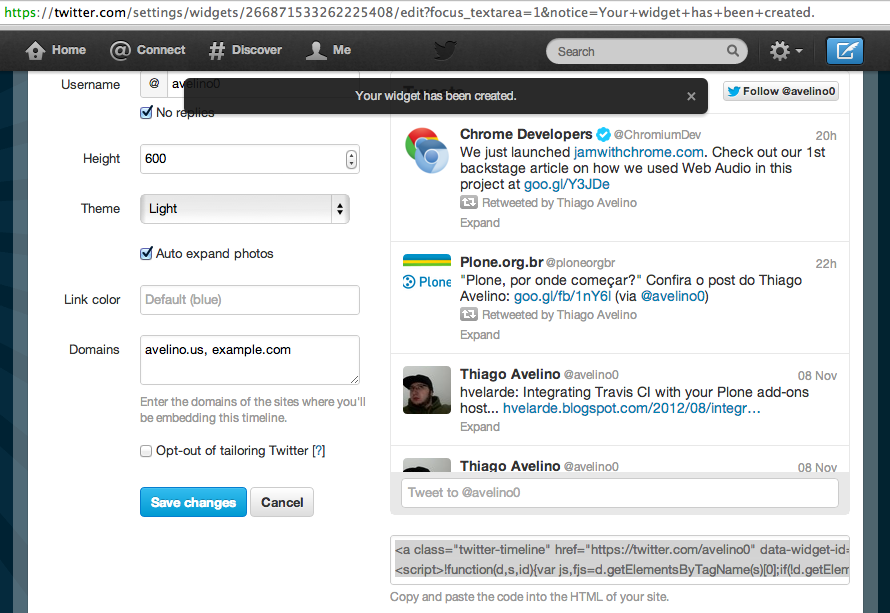Select the embed code text box
The width and height of the screenshot is (890, 613).
620,560
